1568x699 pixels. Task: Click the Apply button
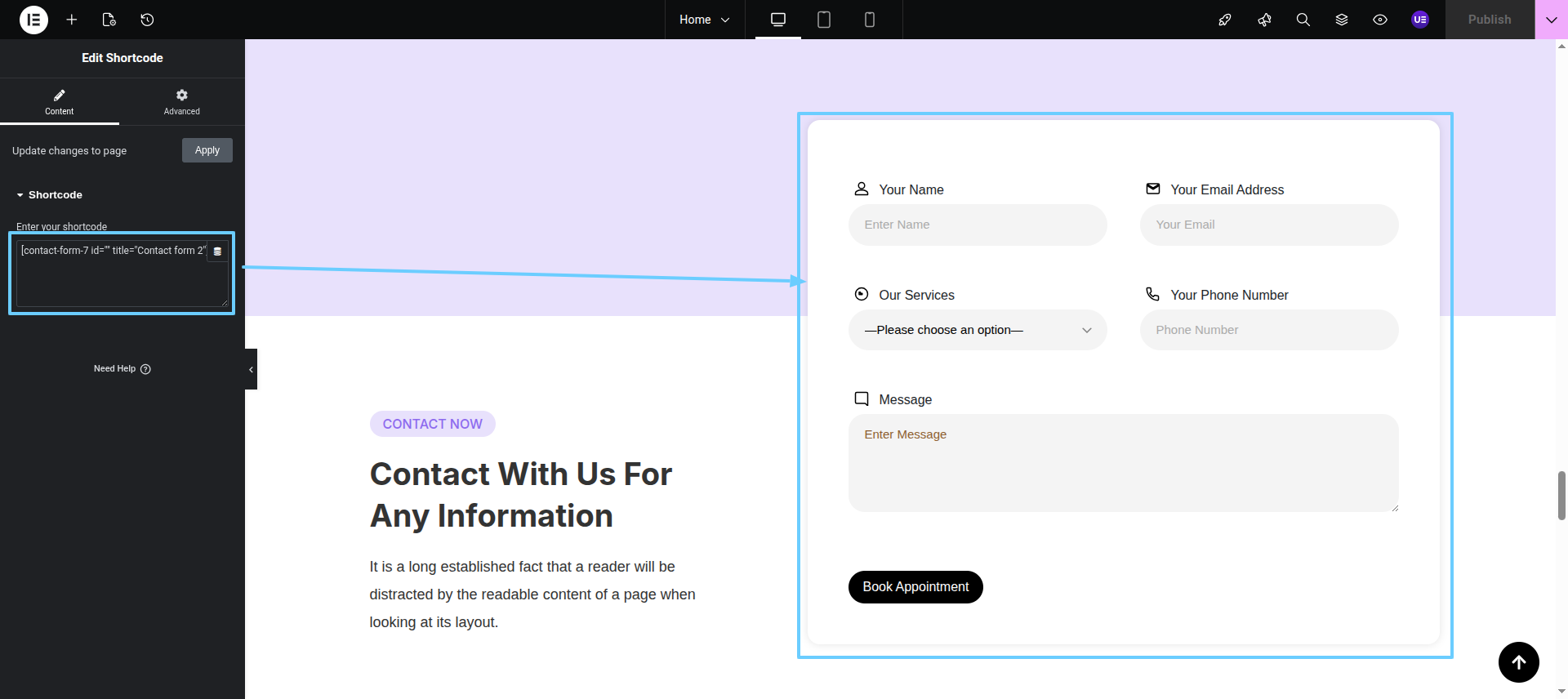(x=207, y=150)
